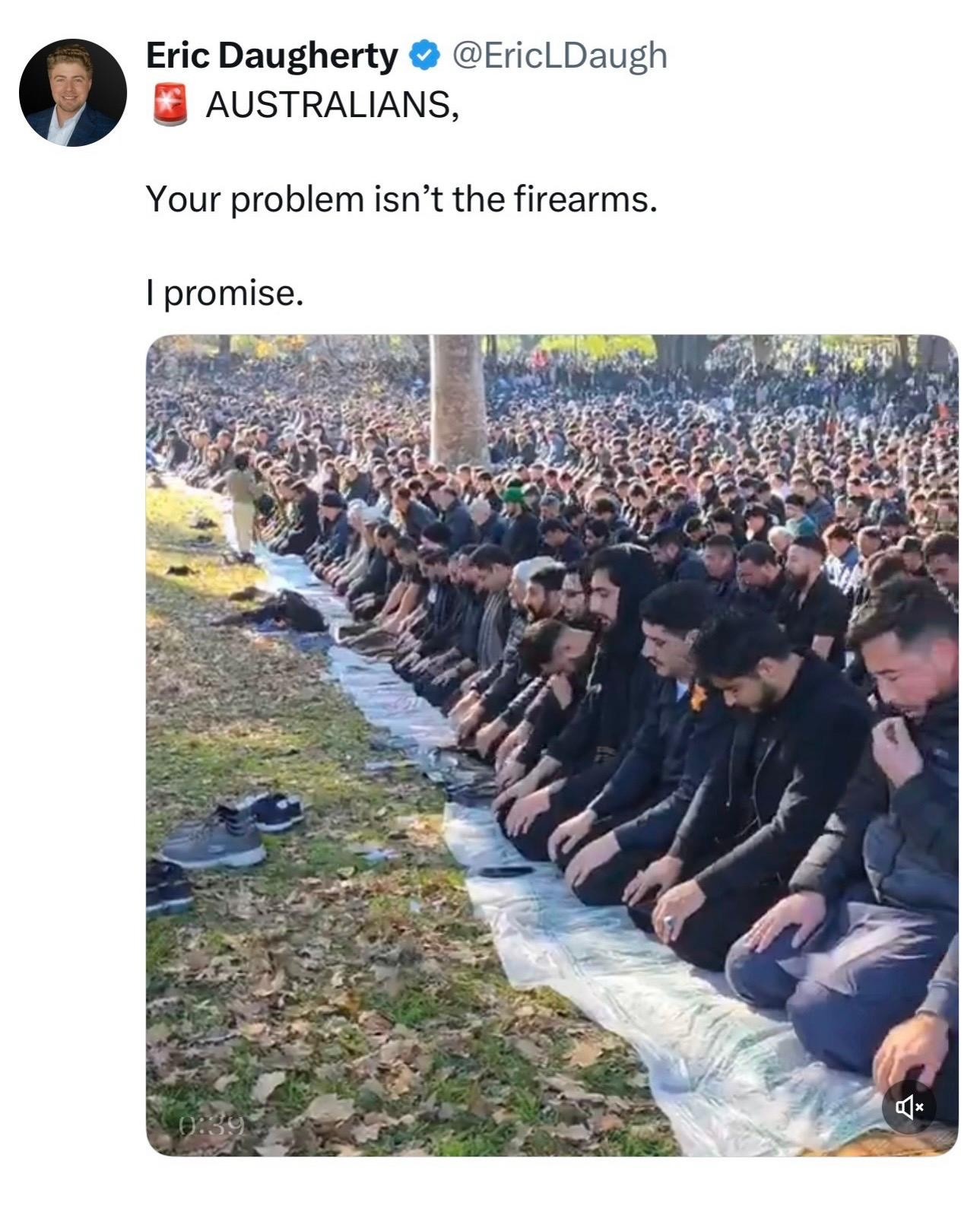980x1206 pixels.
Task: Click the phone lying on plastic sheet
Action: (x=505, y=871)
